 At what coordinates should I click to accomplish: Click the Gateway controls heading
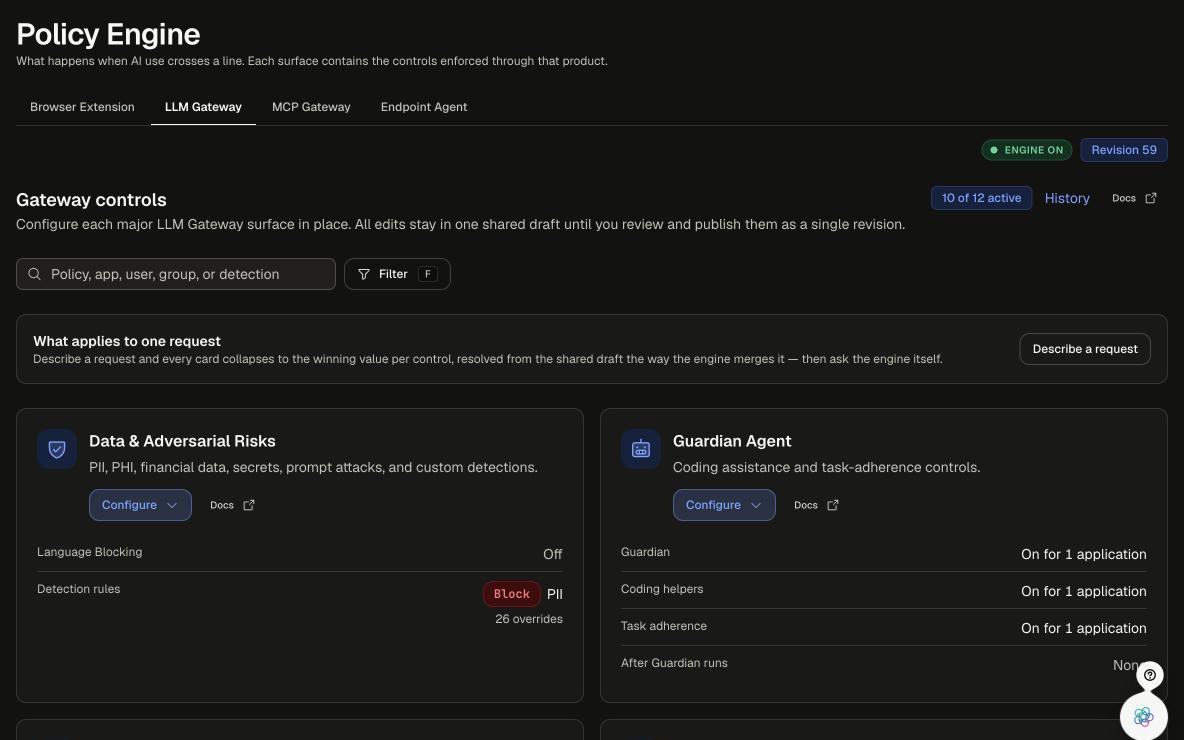coord(91,199)
